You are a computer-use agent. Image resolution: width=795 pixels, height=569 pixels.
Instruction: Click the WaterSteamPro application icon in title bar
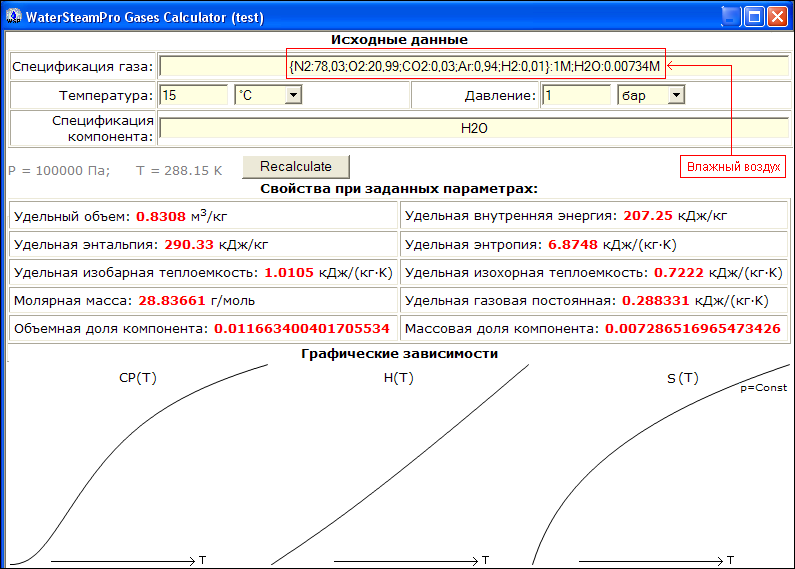coord(14,16)
